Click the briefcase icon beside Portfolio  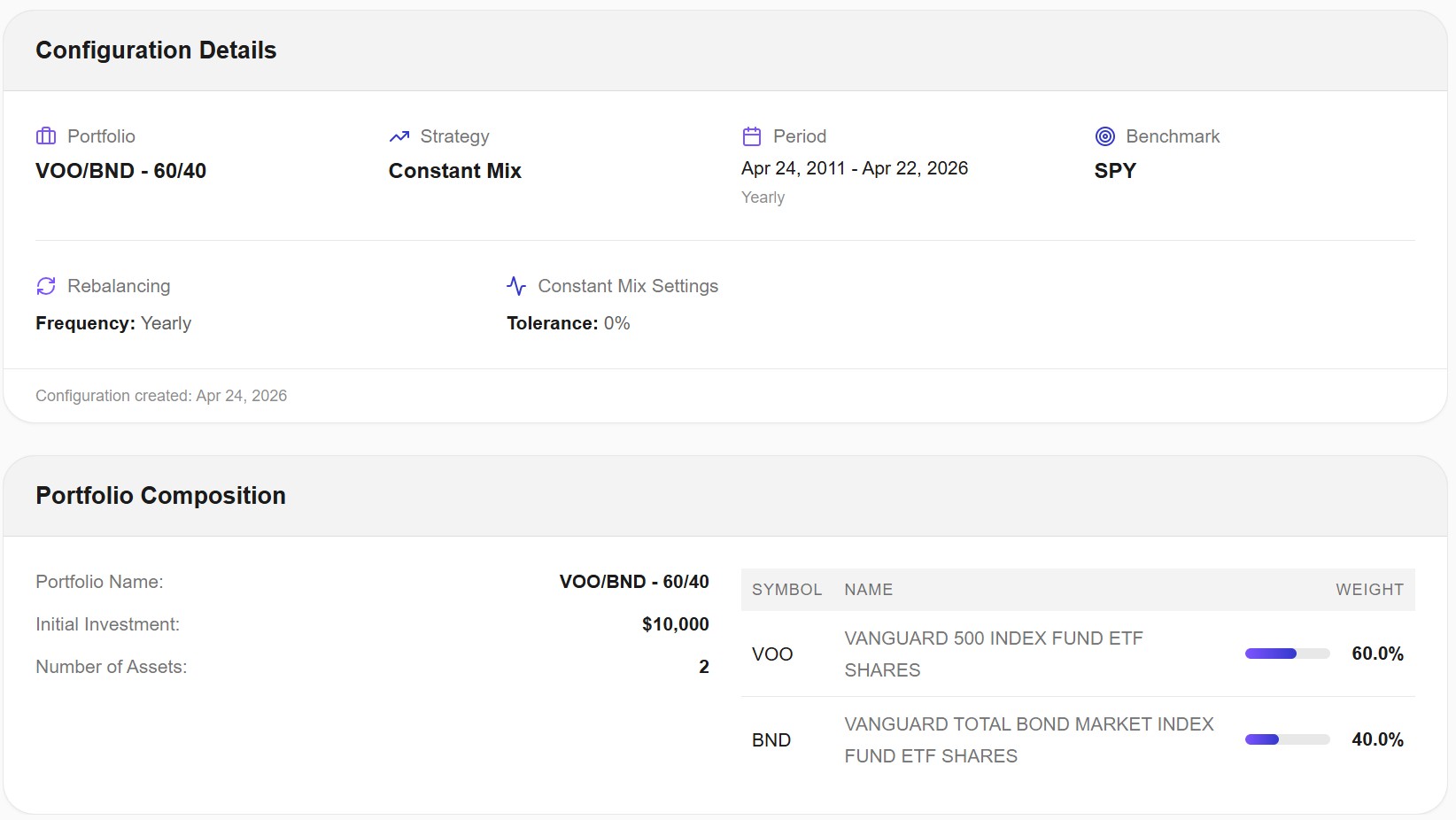pos(46,136)
